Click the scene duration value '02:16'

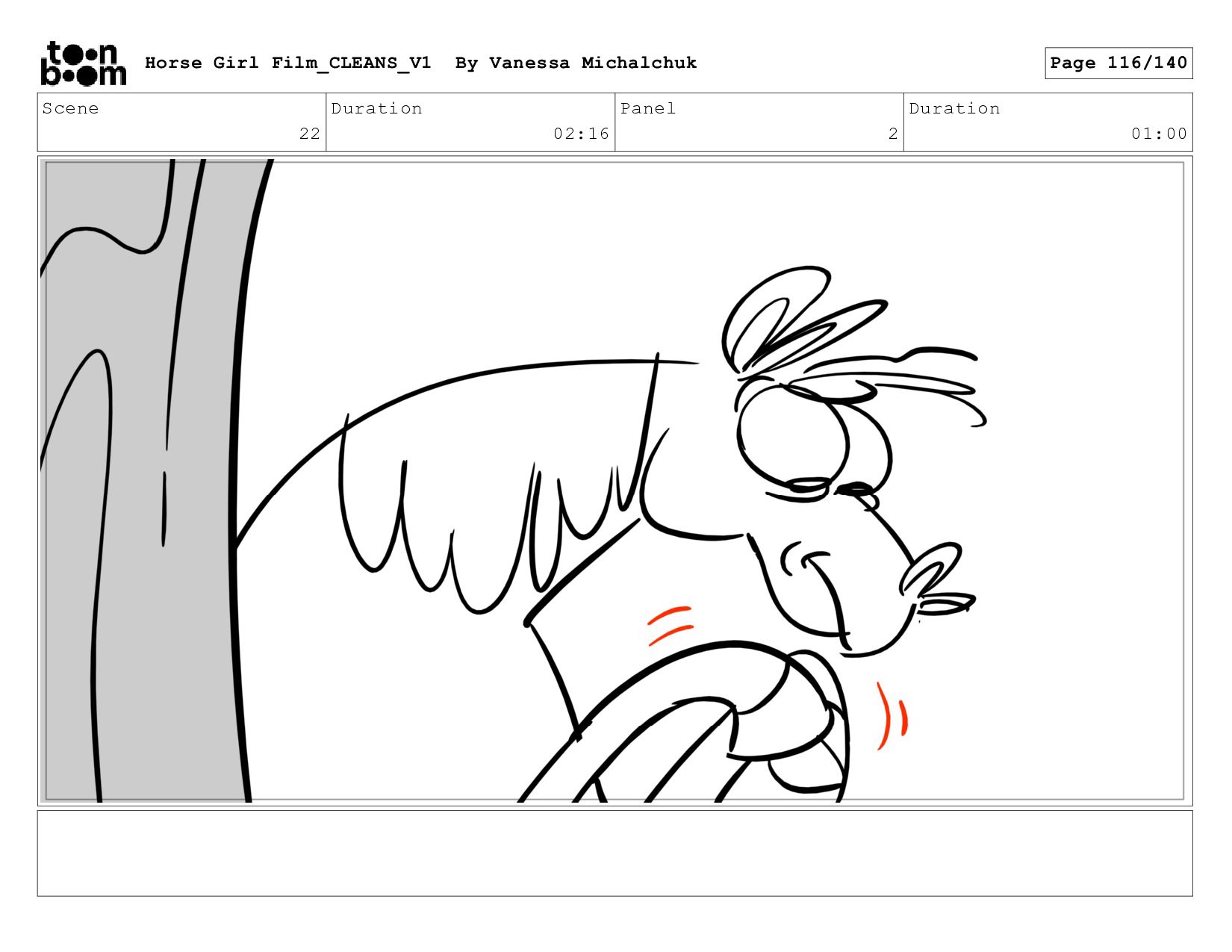[x=582, y=134]
